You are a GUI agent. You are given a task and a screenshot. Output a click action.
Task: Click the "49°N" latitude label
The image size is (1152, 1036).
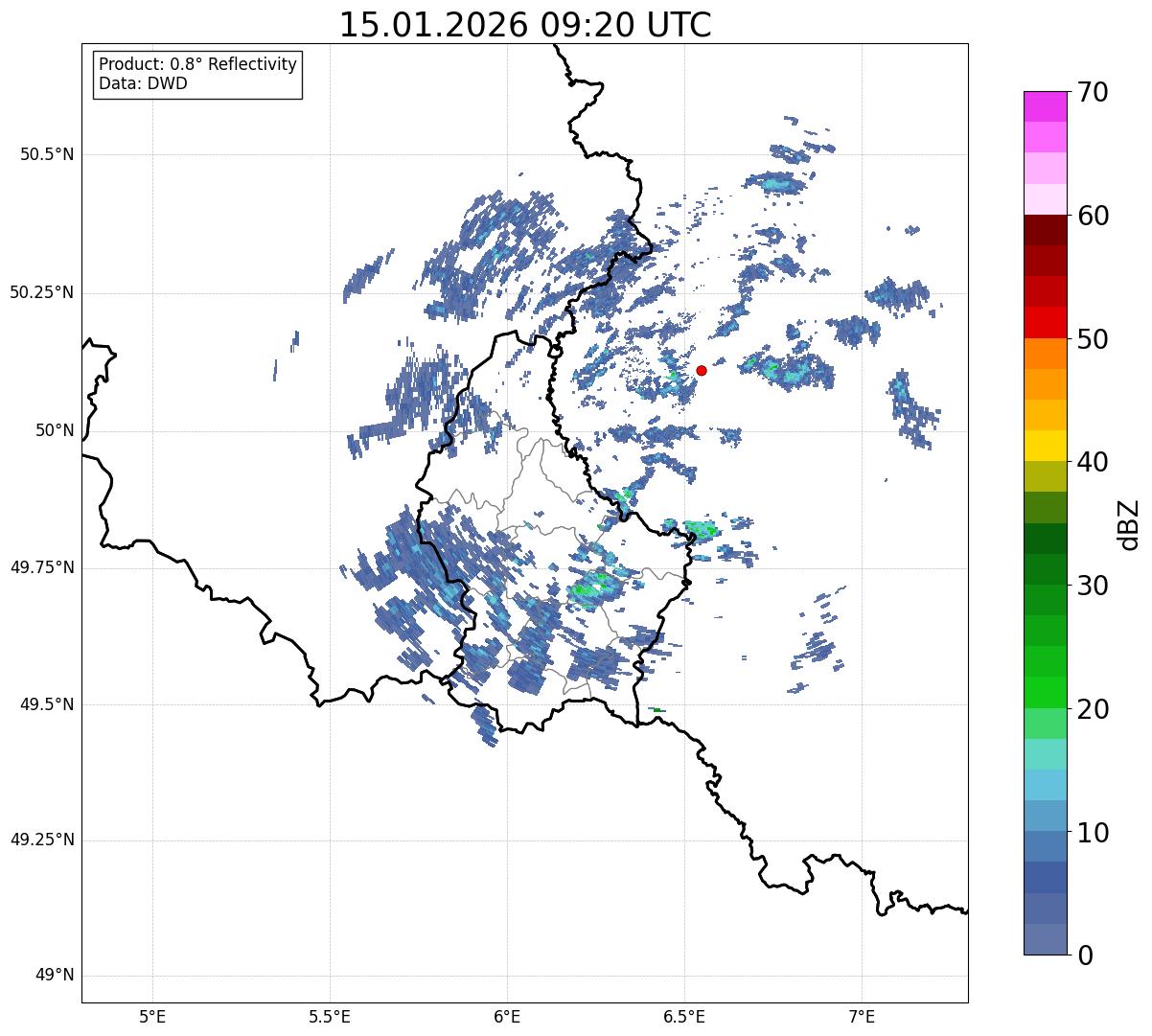tap(55, 976)
